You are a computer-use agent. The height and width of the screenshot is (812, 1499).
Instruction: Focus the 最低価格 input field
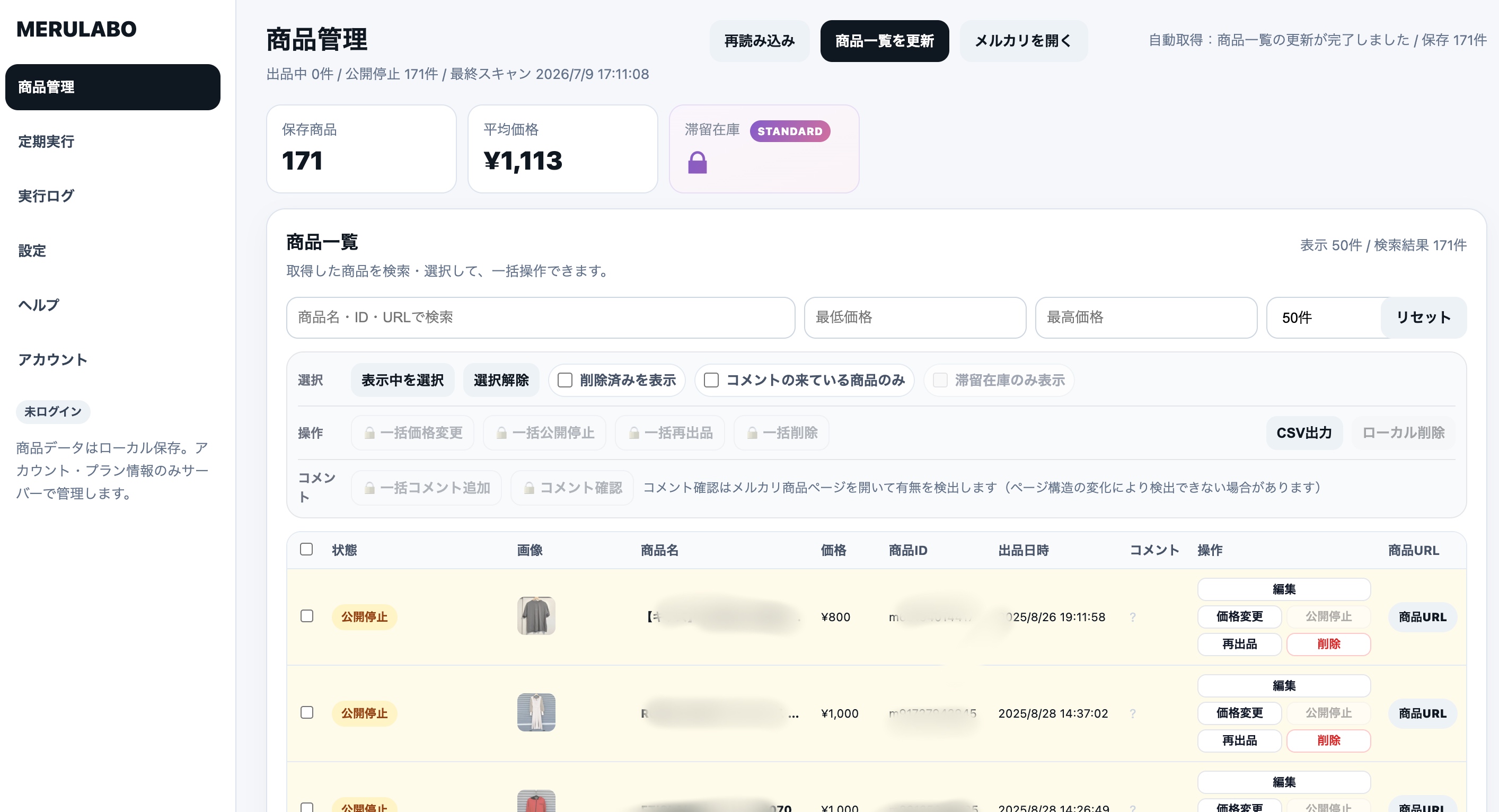[915, 317]
